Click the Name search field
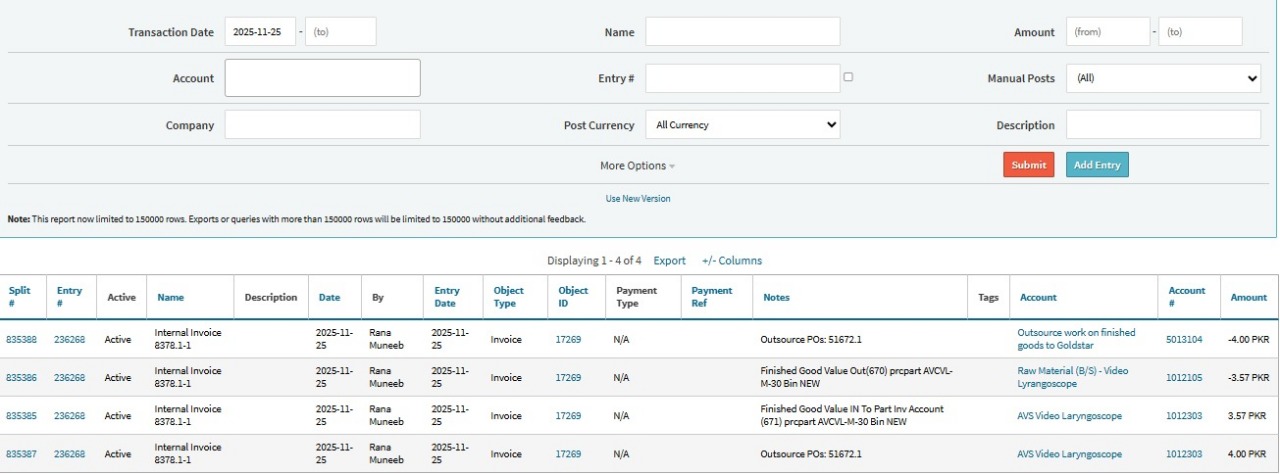The height and width of the screenshot is (474, 1280). [742, 32]
